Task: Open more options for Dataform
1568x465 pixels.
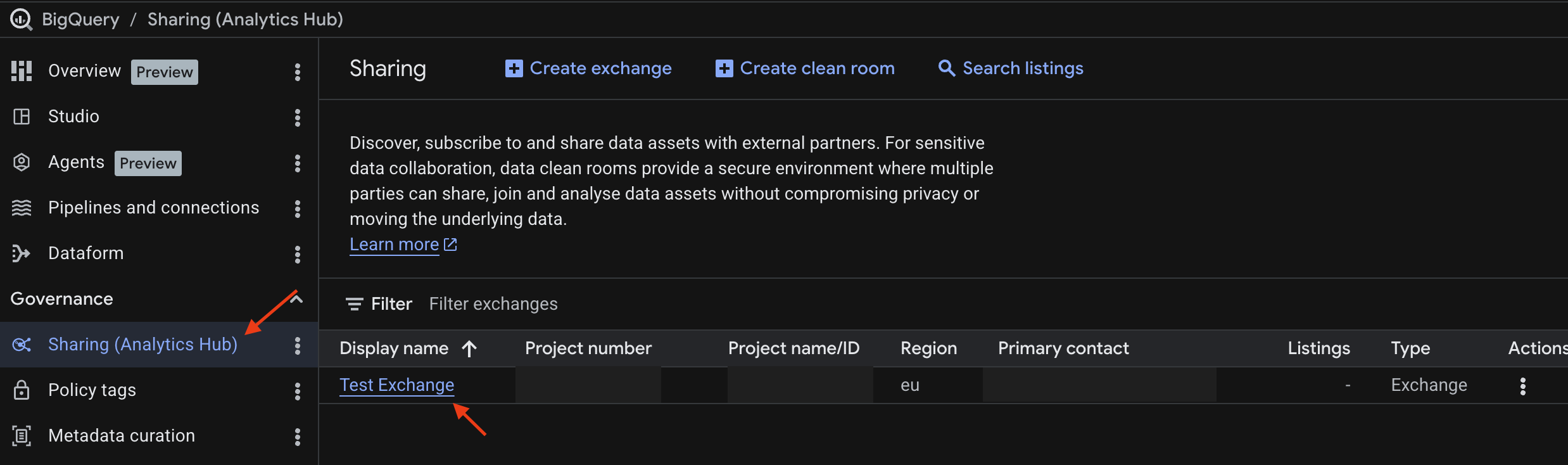Action: click(x=297, y=254)
